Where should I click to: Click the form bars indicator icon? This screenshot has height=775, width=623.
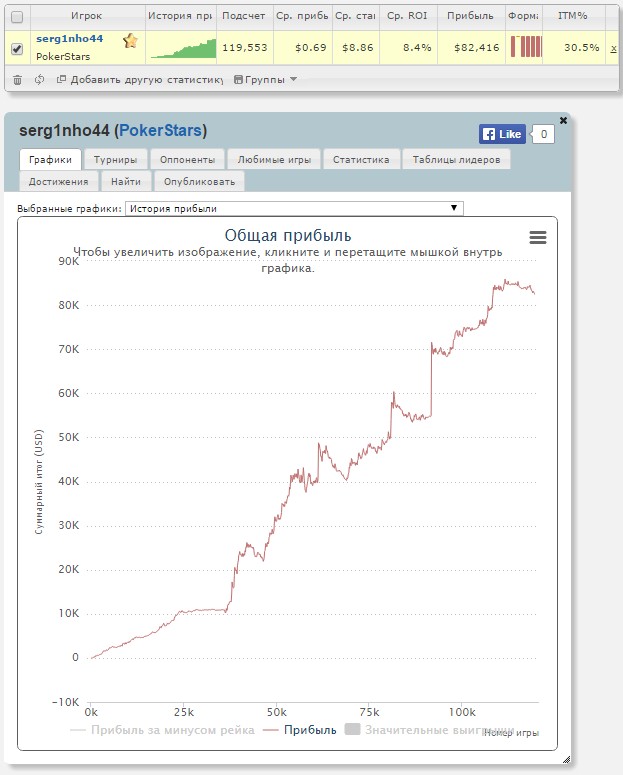[x=526, y=47]
